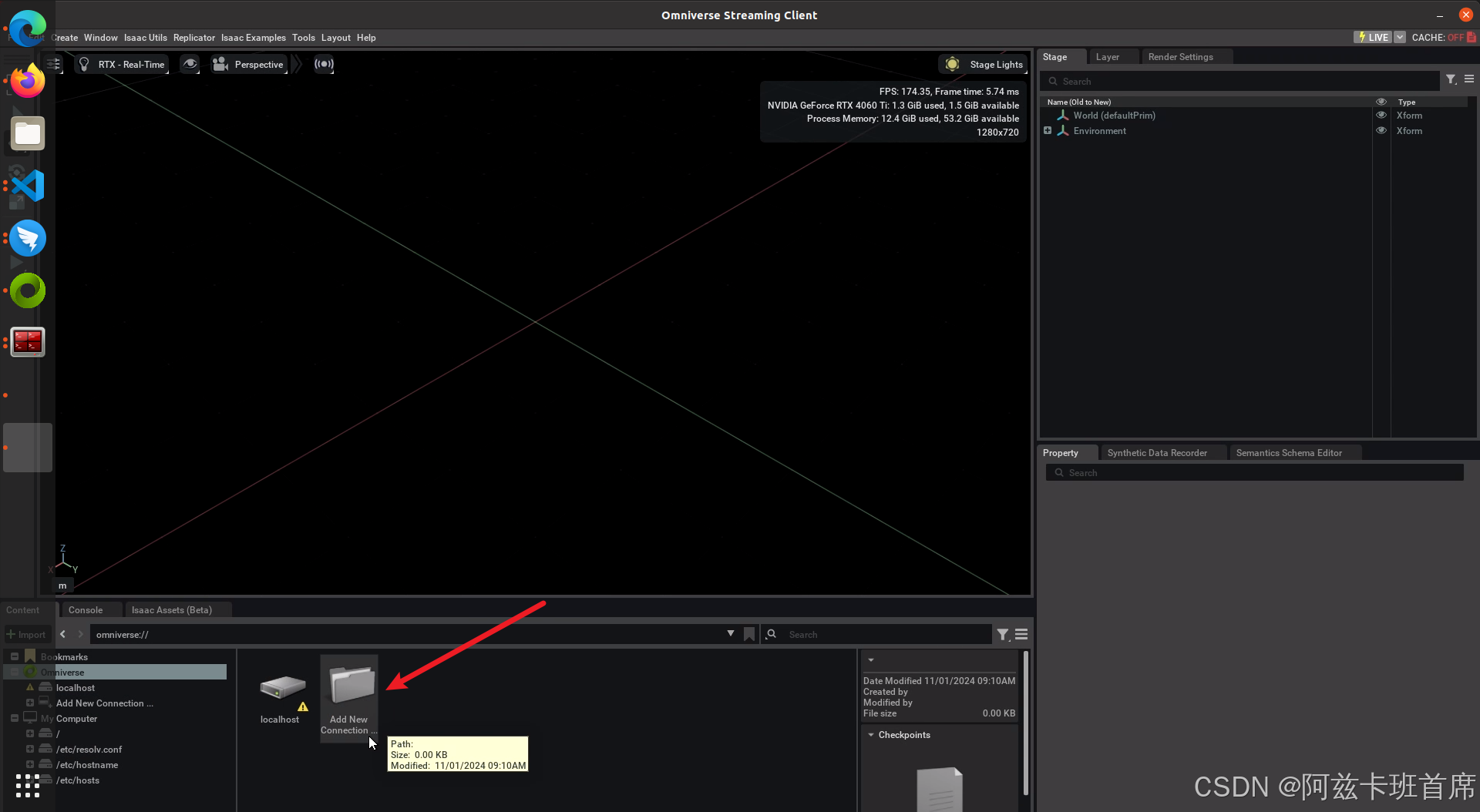Open the Isaac Examples menu
Screen dimensions: 1480x812
tap(253, 37)
